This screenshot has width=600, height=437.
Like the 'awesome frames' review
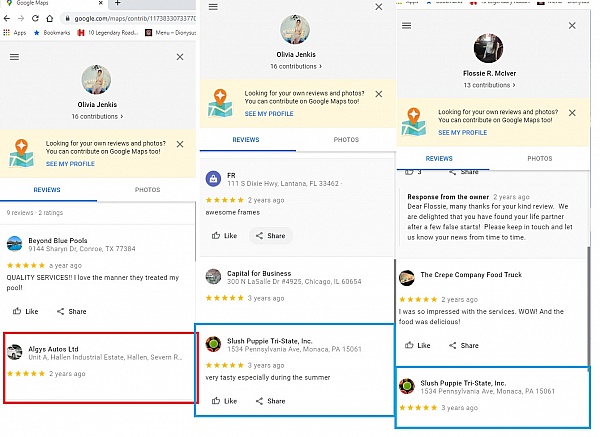(x=225, y=236)
